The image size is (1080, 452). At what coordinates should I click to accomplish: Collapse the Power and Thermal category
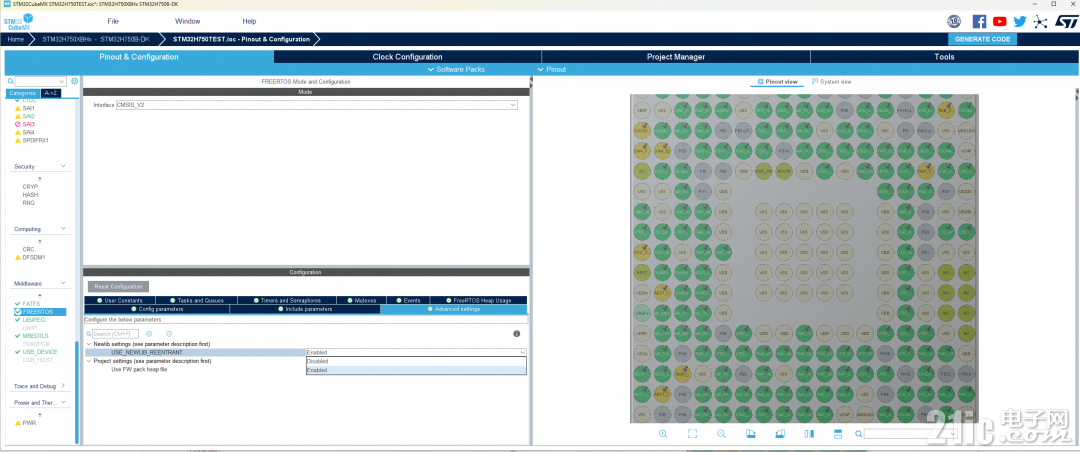point(63,402)
